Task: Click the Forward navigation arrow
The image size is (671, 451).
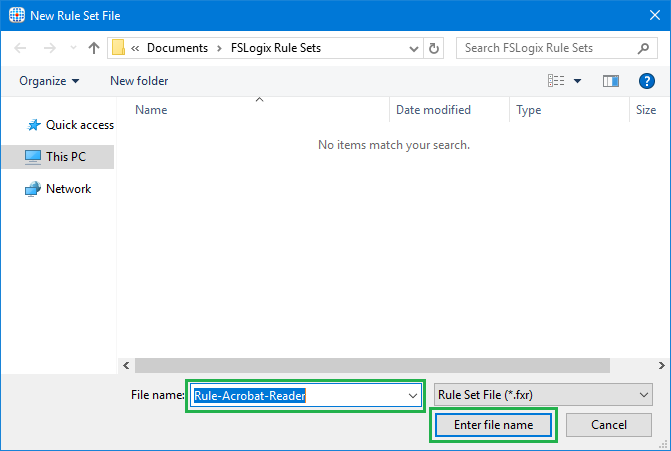Action: click(x=50, y=48)
